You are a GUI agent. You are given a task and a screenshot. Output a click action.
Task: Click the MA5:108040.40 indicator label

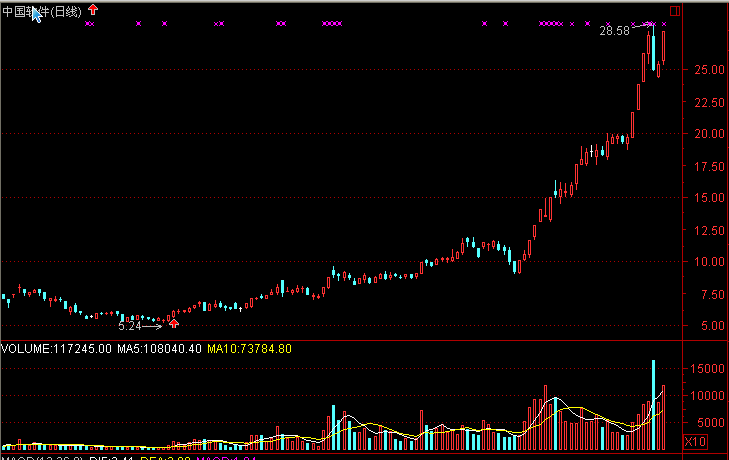pyautogui.click(x=159, y=349)
